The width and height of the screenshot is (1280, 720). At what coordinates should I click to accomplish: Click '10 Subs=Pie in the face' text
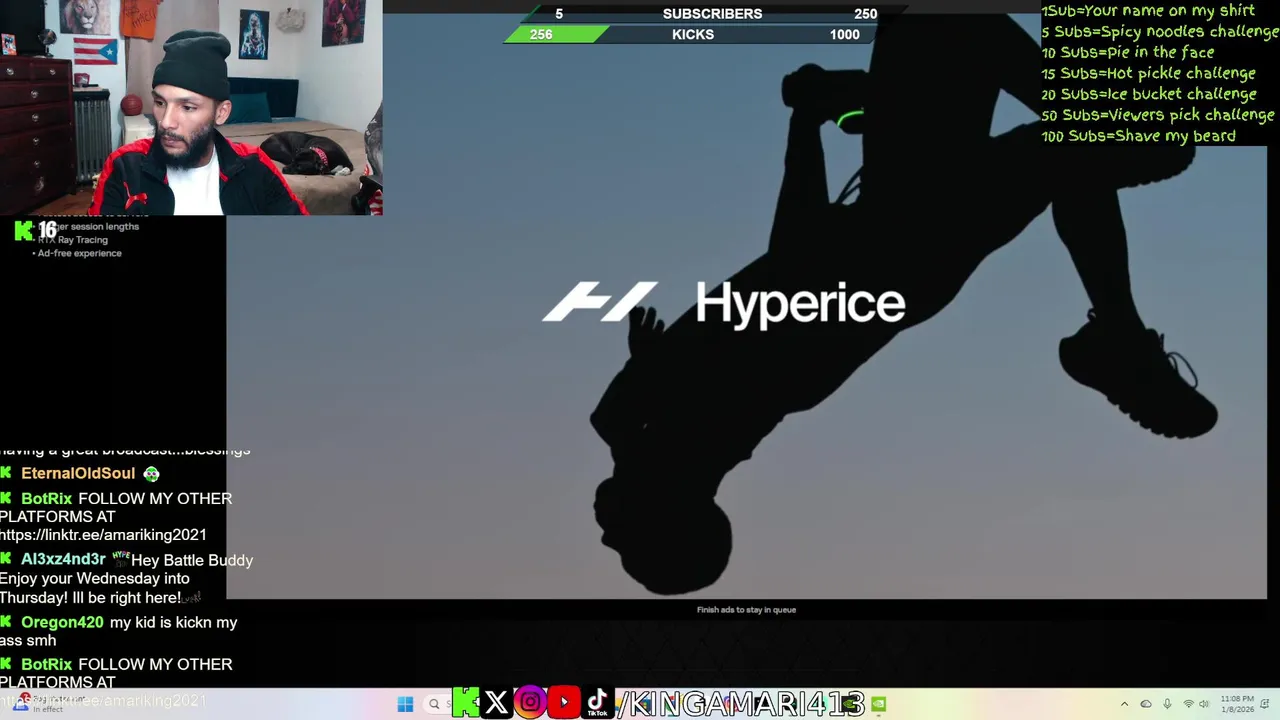coord(1128,52)
